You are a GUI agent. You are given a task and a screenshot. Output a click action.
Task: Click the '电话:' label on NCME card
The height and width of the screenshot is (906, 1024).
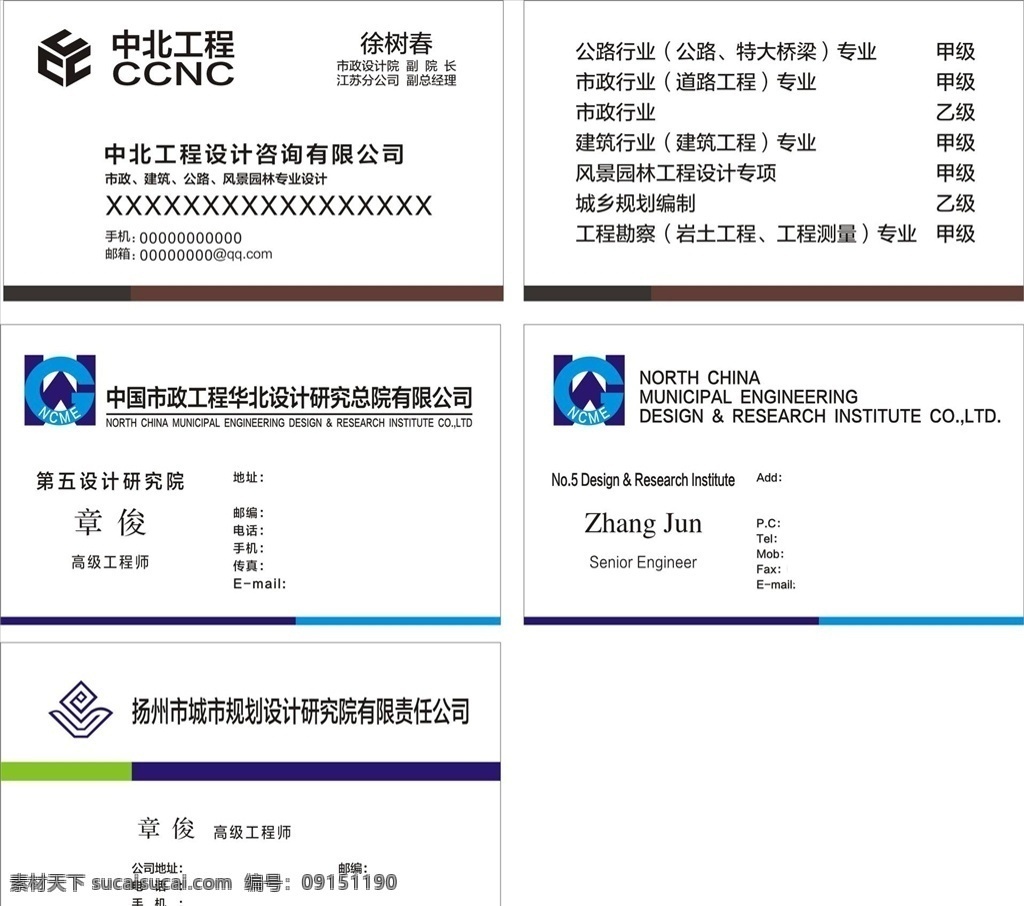pos(248,530)
